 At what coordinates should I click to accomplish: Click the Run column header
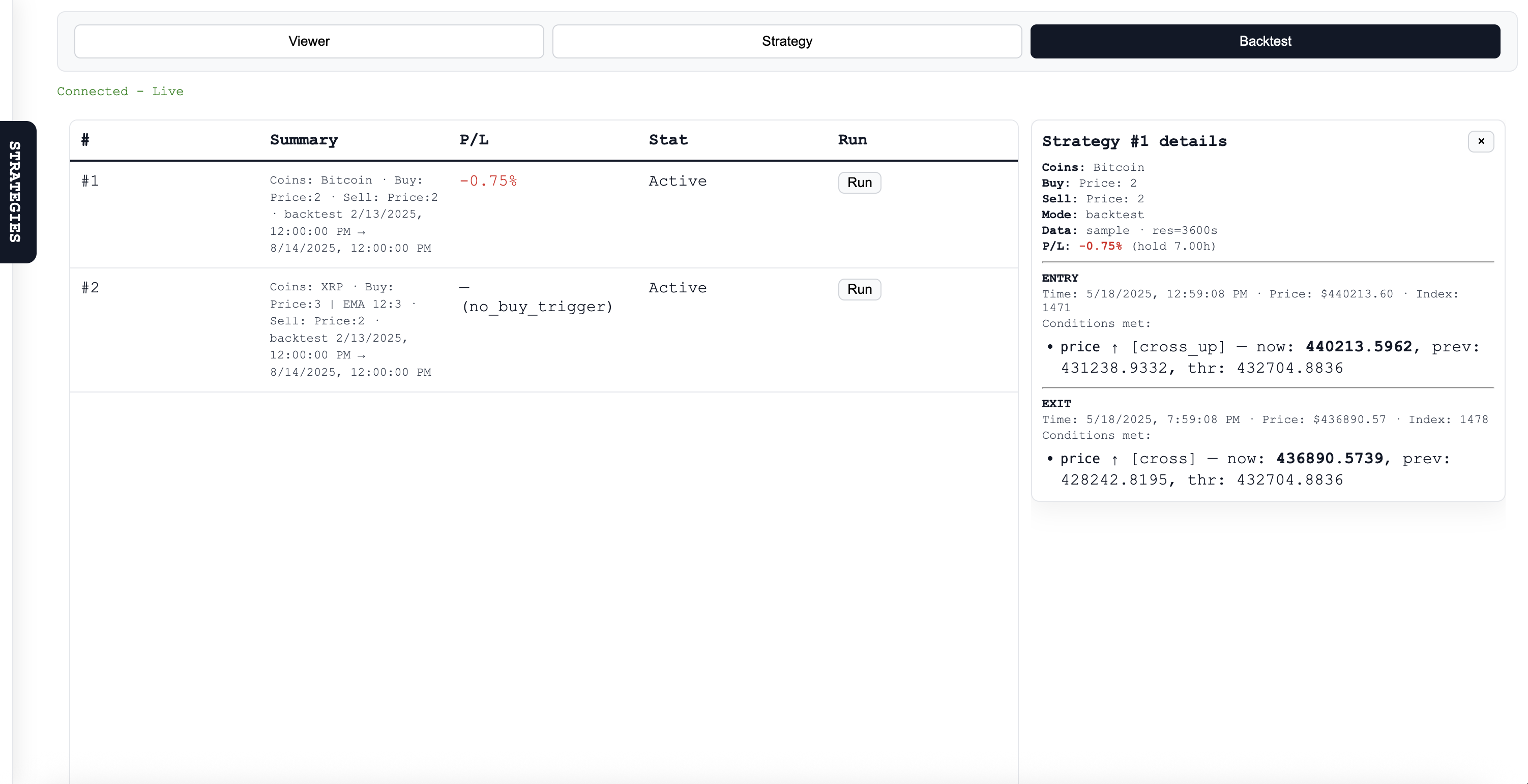tap(852, 140)
